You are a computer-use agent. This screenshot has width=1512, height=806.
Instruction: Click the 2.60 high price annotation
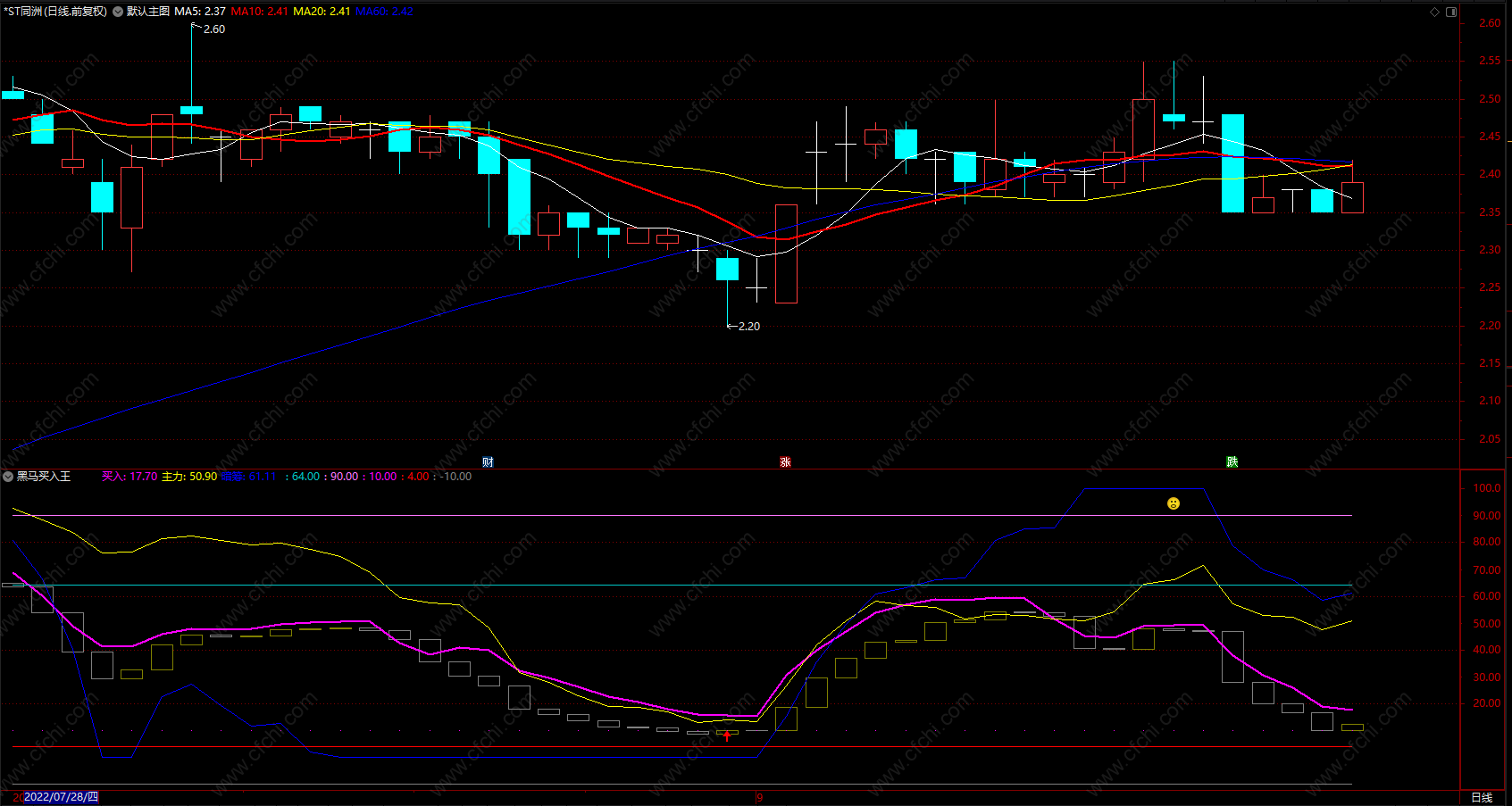point(214,29)
